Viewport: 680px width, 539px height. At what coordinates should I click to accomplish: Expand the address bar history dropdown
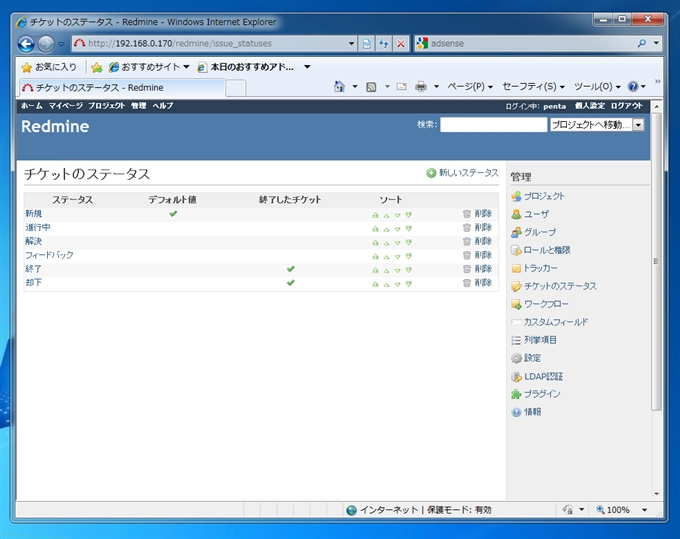click(351, 43)
